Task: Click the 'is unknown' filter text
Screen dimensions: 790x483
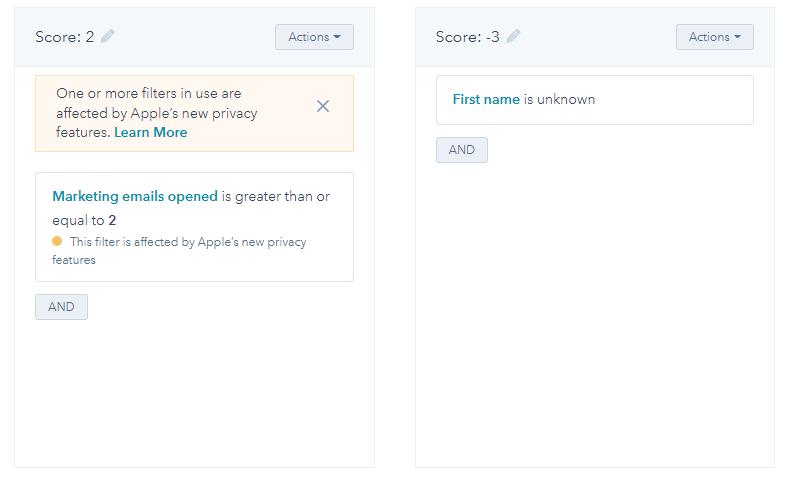Action: [559, 99]
